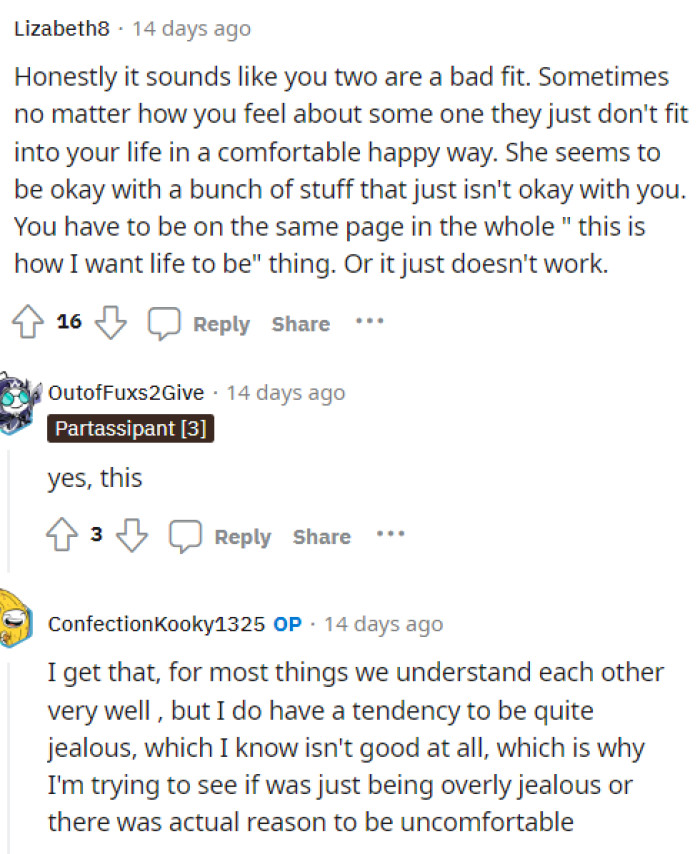Image resolution: width=700 pixels, height=854 pixels.
Task: Click Reply under Lizabeth8's comment
Action: (x=222, y=324)
